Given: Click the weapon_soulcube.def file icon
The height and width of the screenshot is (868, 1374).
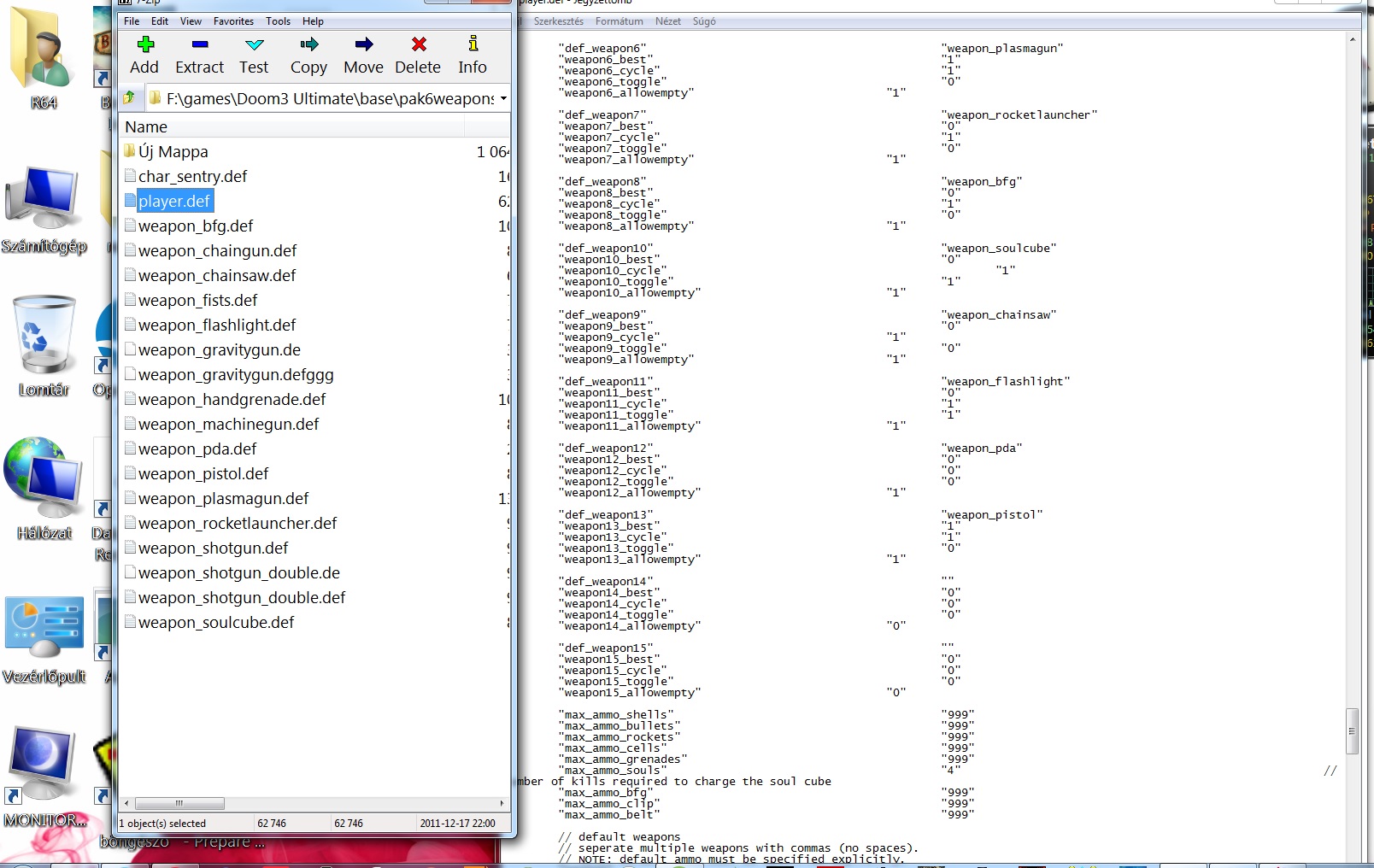Looking at the screenshot, I should point(131,622).
